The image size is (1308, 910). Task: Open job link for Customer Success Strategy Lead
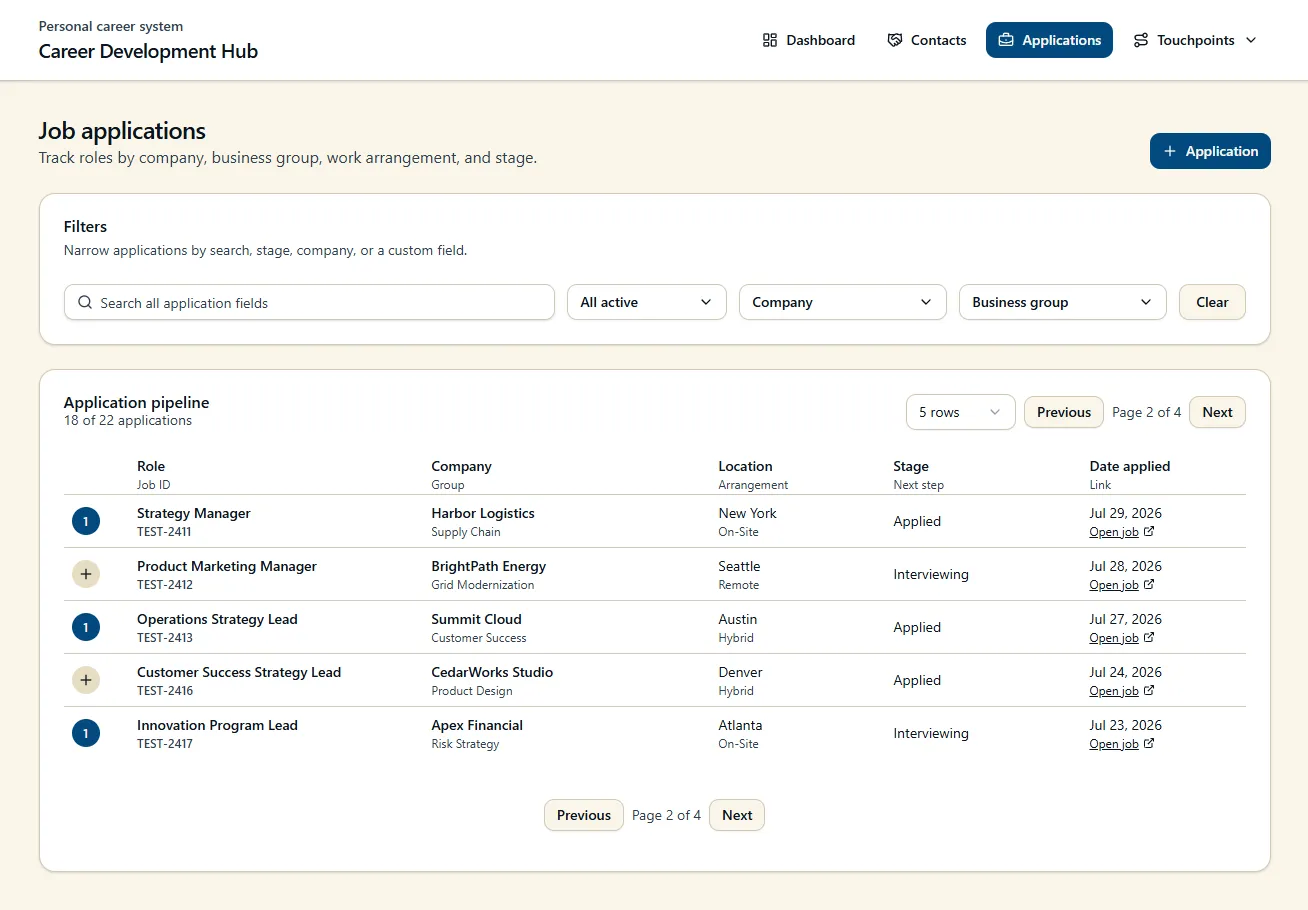tap(1122, 691)
